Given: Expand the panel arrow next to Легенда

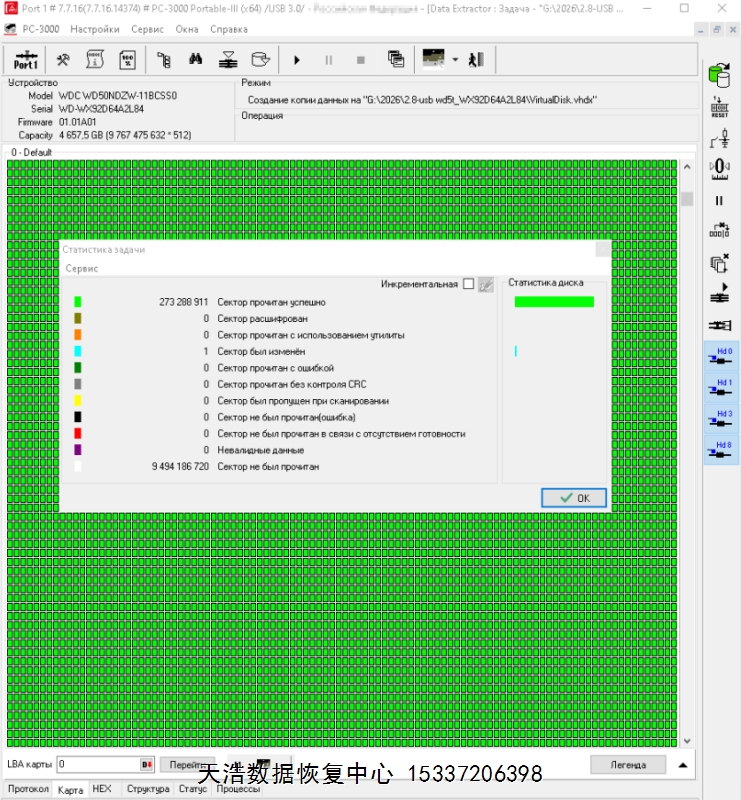Looking at the screenshot, I should pos(682,765).
